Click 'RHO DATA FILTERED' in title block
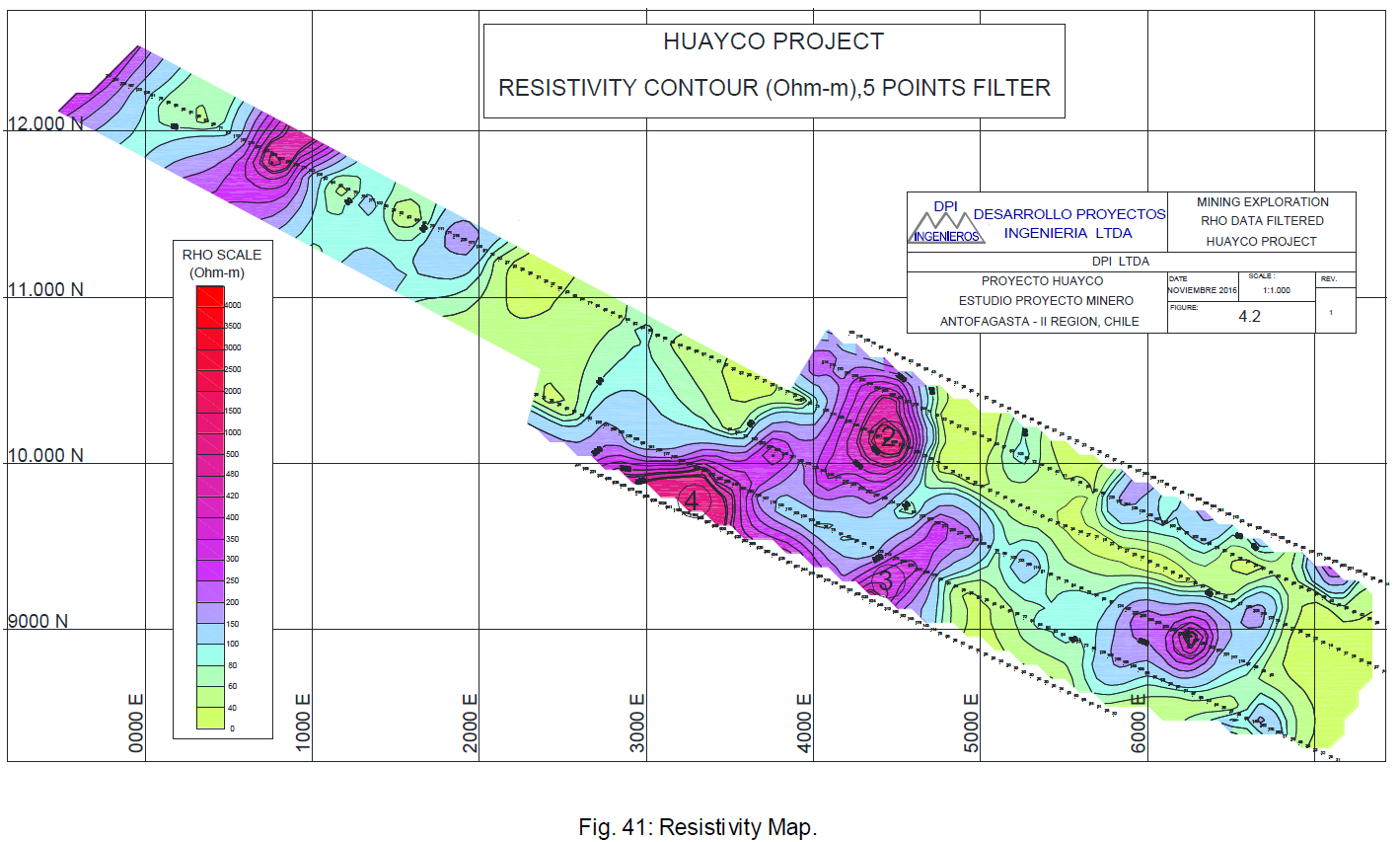The image size is (1400, 842). 1262,221
